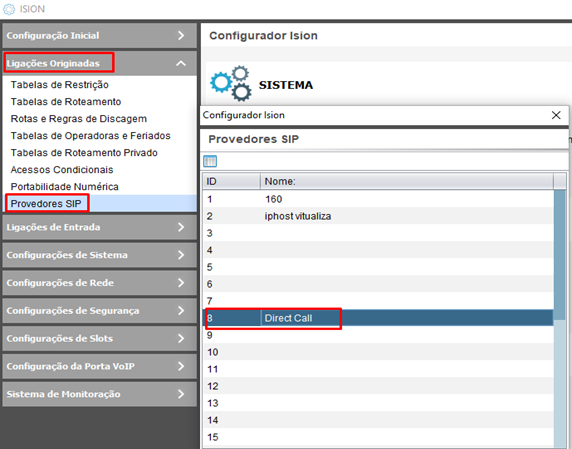The width and height of the screenshot is (572, 449).
Task: Select Tabelas de Restrição menu item
Action: (x=59, y=85)
